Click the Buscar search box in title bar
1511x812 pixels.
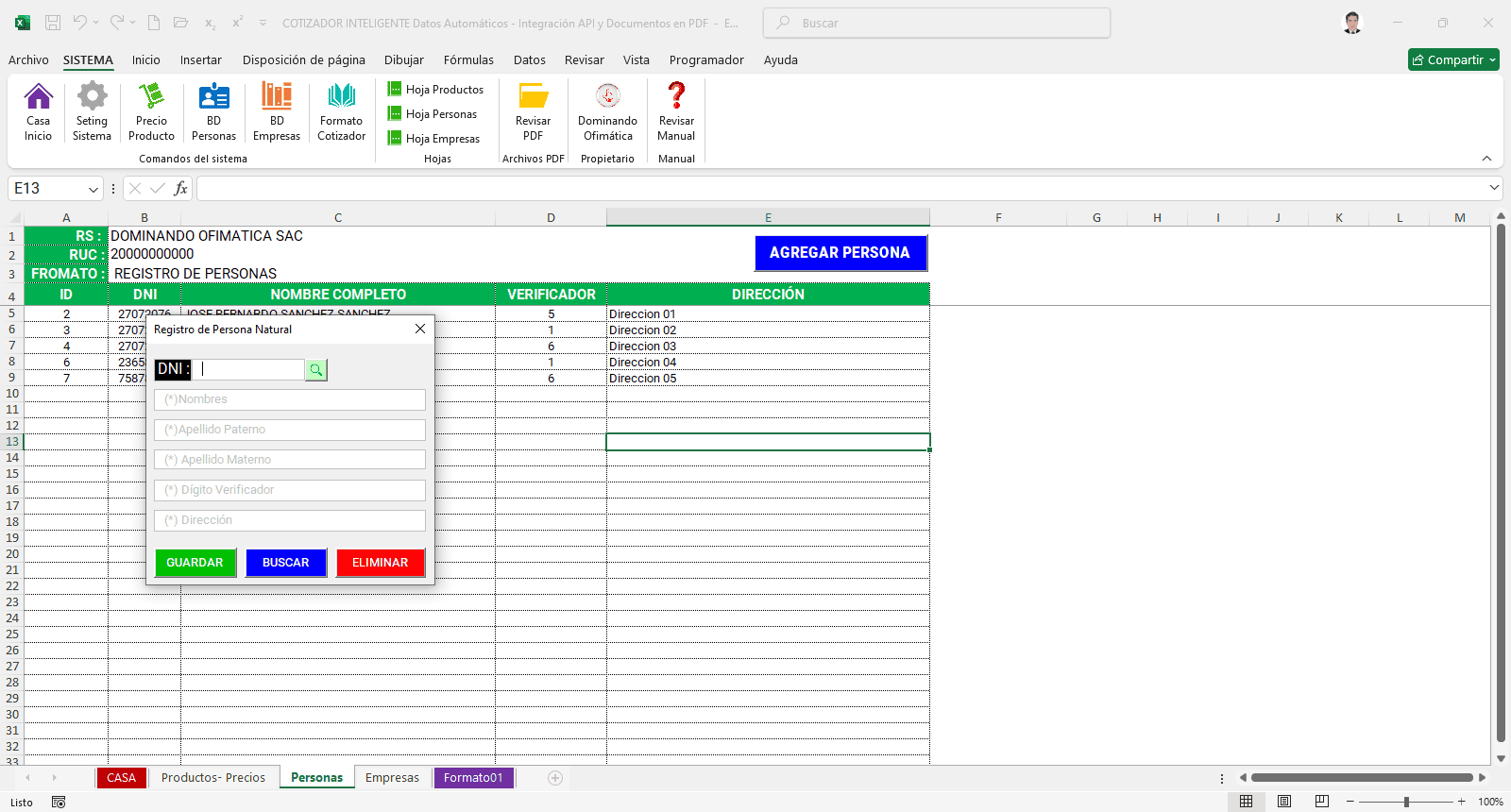pos(937,23)
